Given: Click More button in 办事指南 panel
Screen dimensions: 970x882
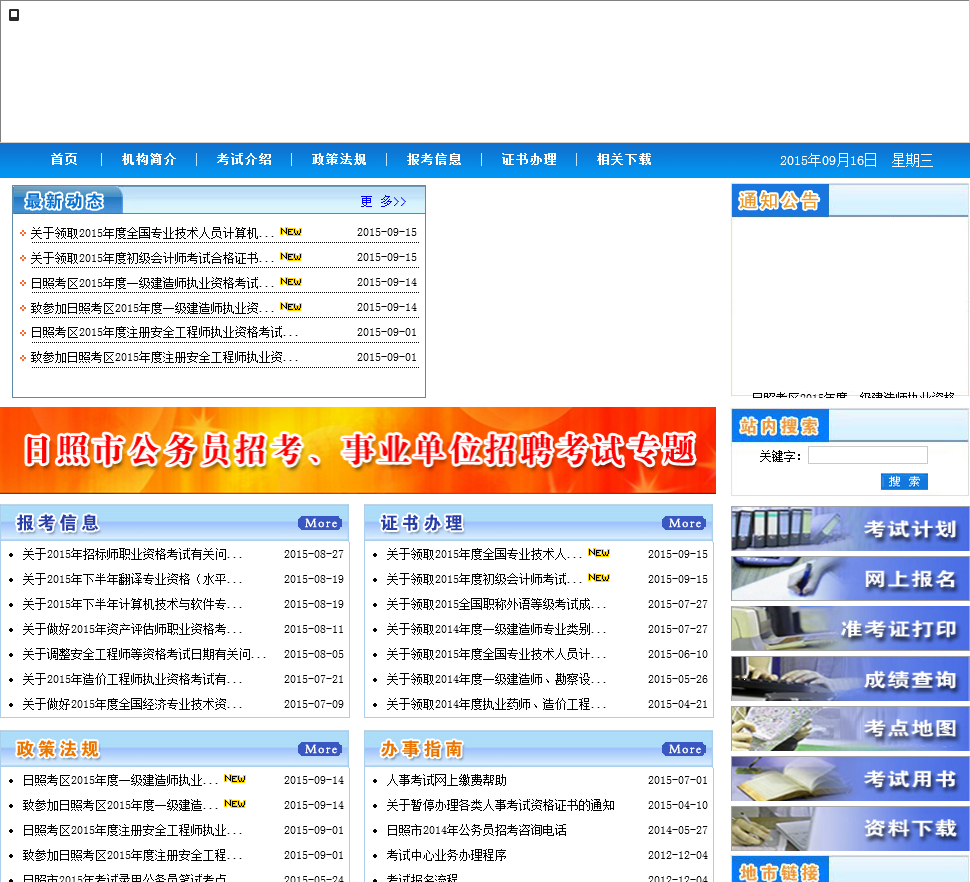Looking at the screenshot, I should pyautogui.click(x=684, y=749).
